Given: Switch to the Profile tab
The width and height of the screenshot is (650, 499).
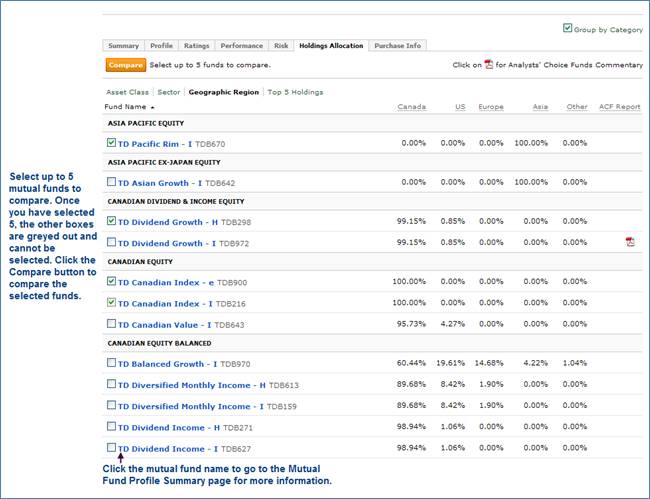Looking at the screenshot, I should tap(161, 46).
